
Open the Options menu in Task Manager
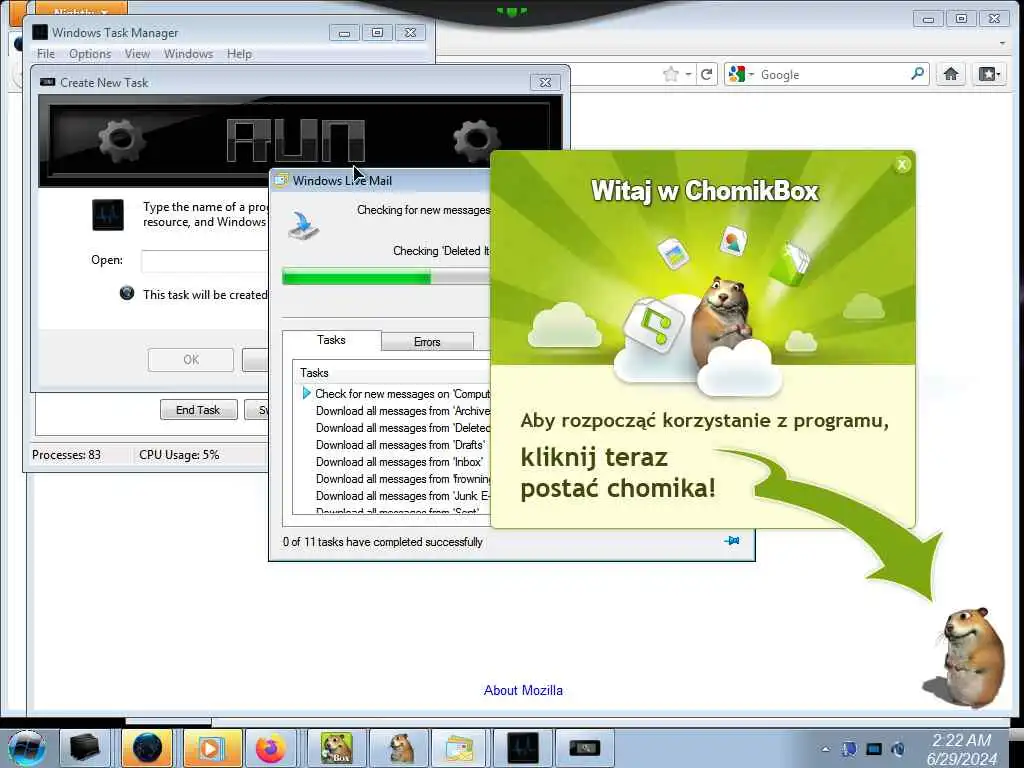(x=90, y=54)
